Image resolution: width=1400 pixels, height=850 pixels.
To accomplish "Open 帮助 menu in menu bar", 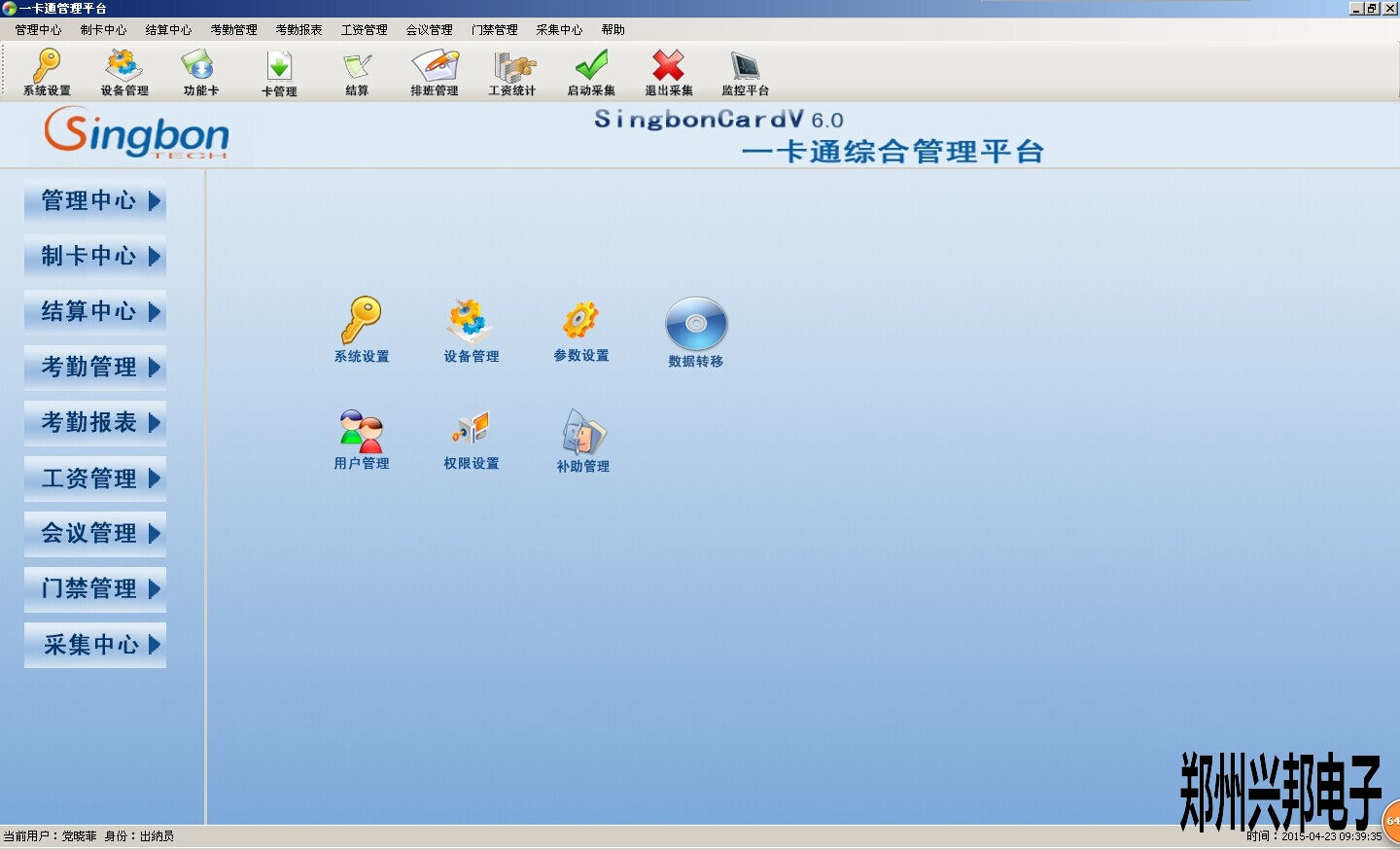I will 612,30.
